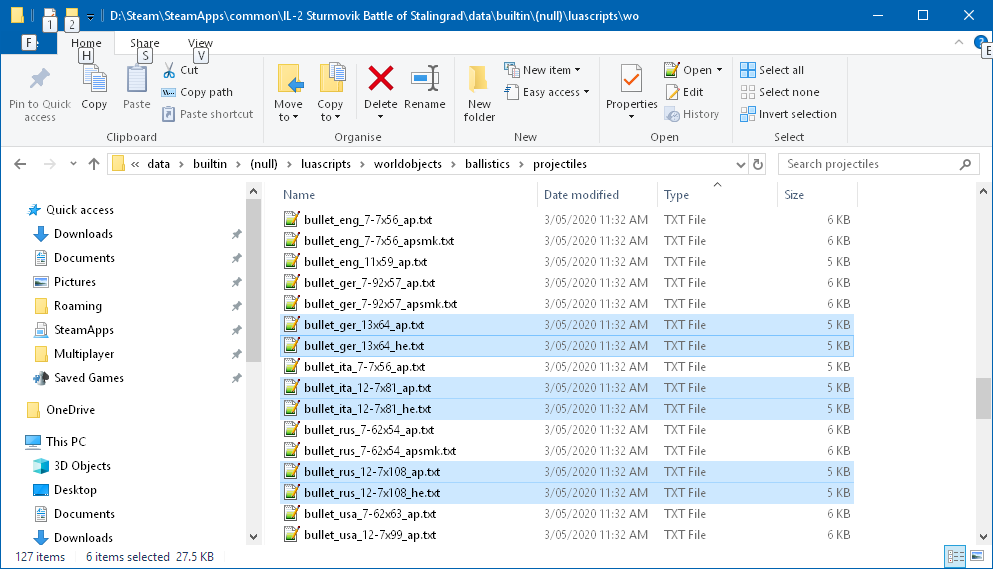Click the Paste ribbon icon
Screen dimensions: 993x569
(136, 79)
